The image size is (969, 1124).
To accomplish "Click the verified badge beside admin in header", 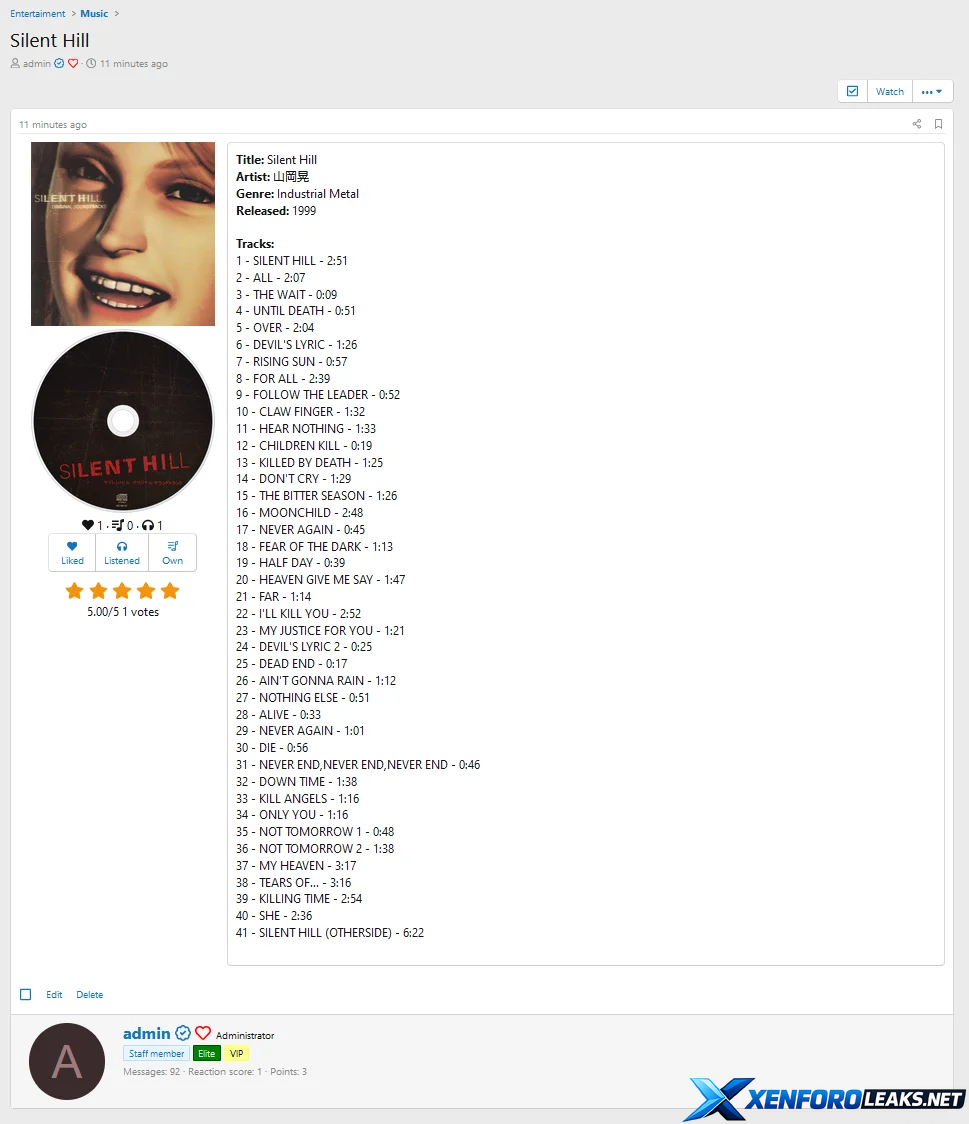I will (x=59, y=63).
